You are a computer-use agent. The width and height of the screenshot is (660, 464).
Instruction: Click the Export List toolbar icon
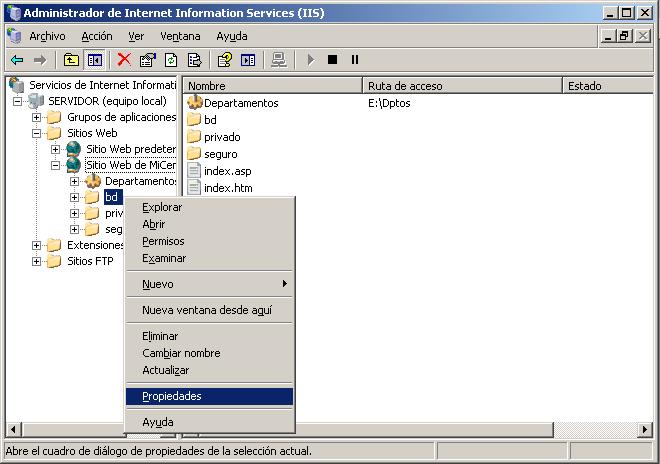(195, 60)
